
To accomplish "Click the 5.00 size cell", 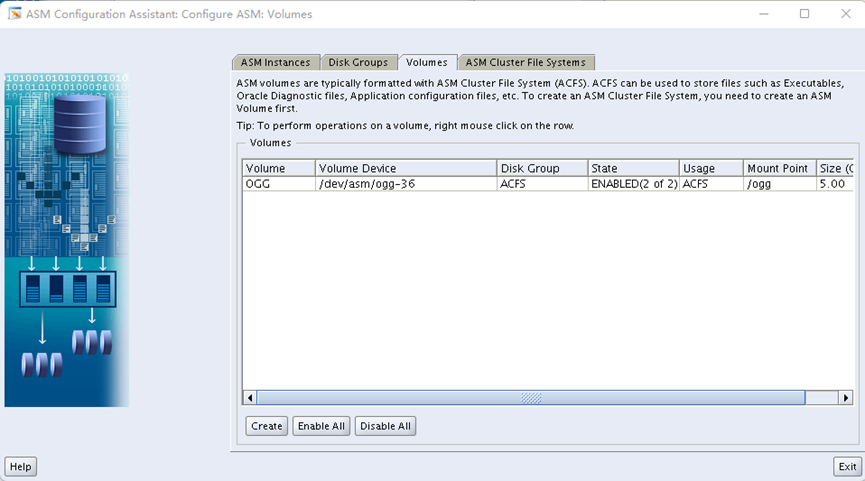I will [x=835, y=184].
